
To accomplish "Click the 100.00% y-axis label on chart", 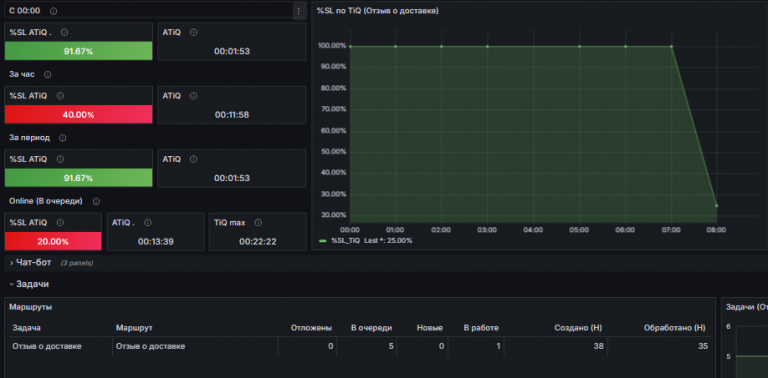I will tap(333, 46).
